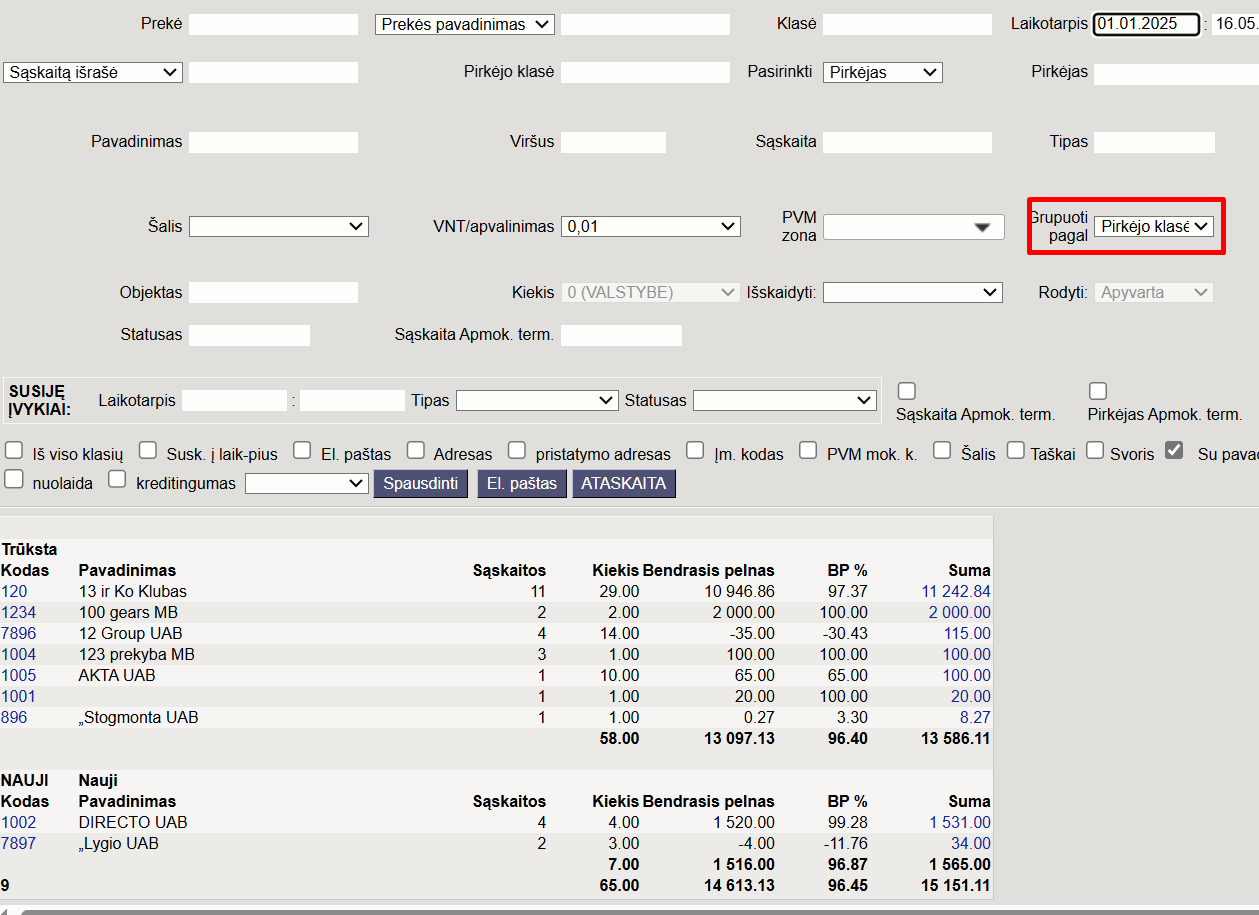
Task: Expand the PVM zona selector
Action: [x=913, y=227]
